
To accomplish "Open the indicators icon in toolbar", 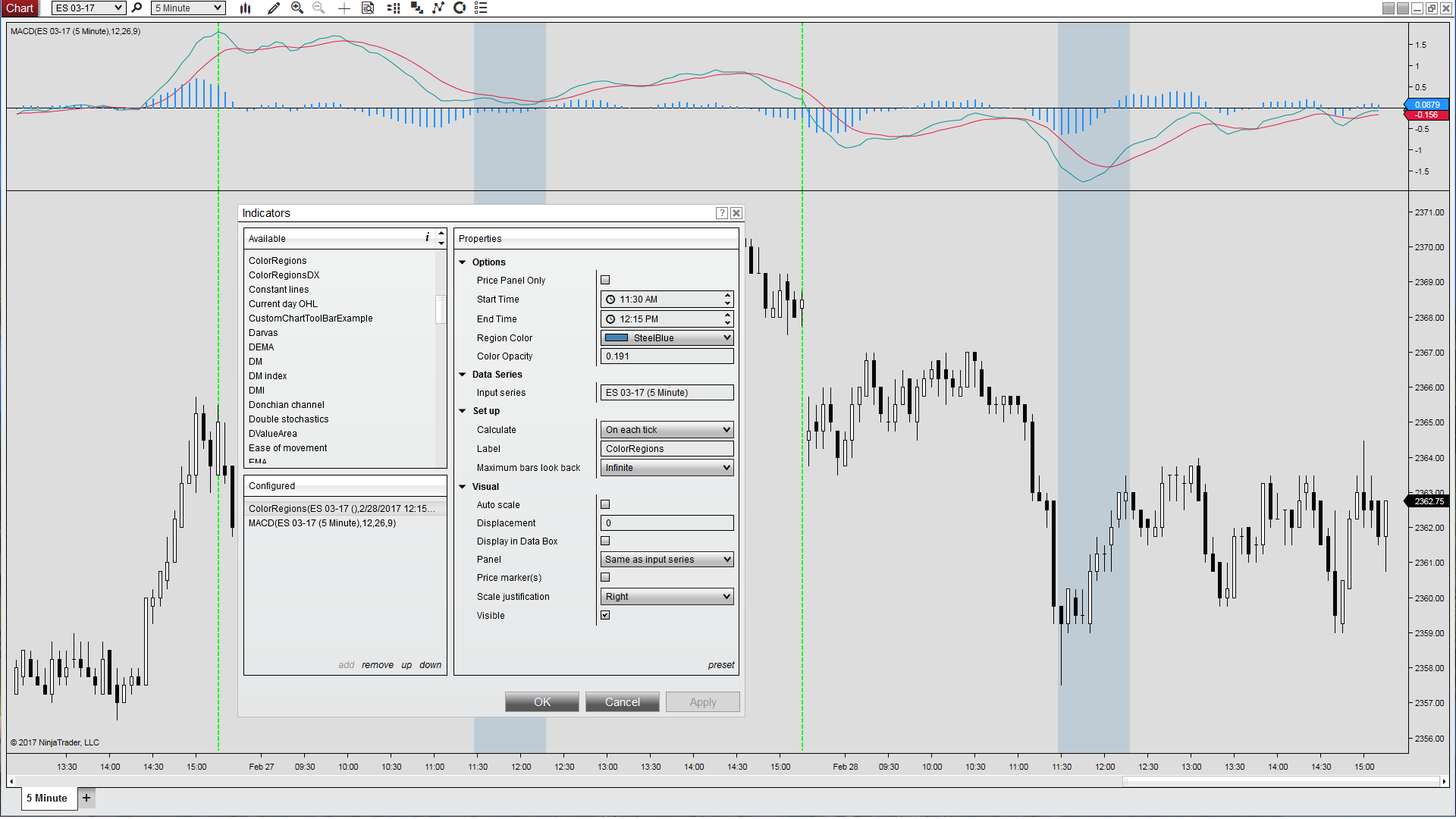I will [x=438, y=8].
